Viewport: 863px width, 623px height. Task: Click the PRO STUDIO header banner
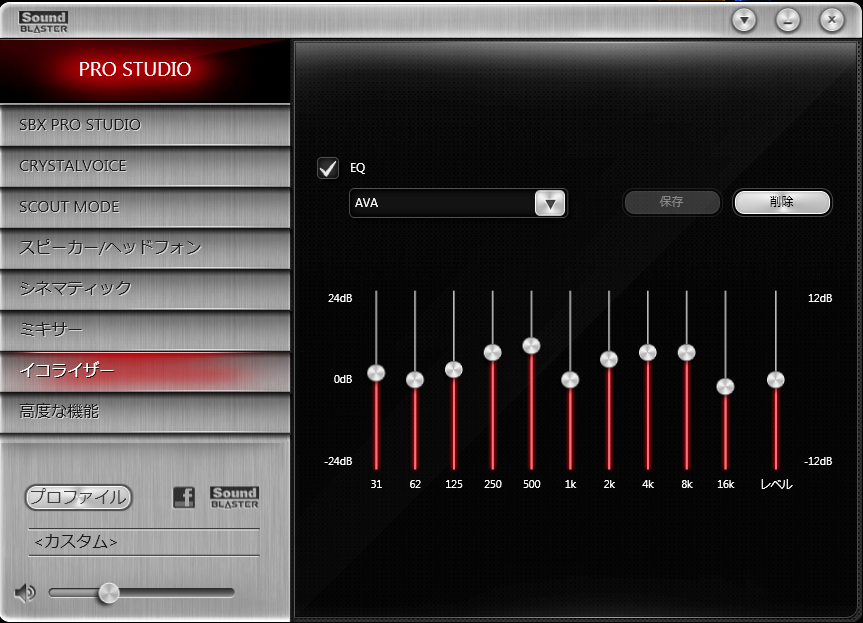click(145, 70)
